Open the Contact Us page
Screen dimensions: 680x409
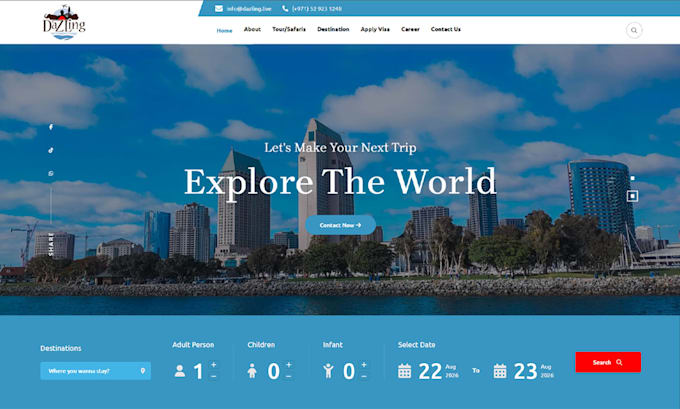click(x=445, y=29)
